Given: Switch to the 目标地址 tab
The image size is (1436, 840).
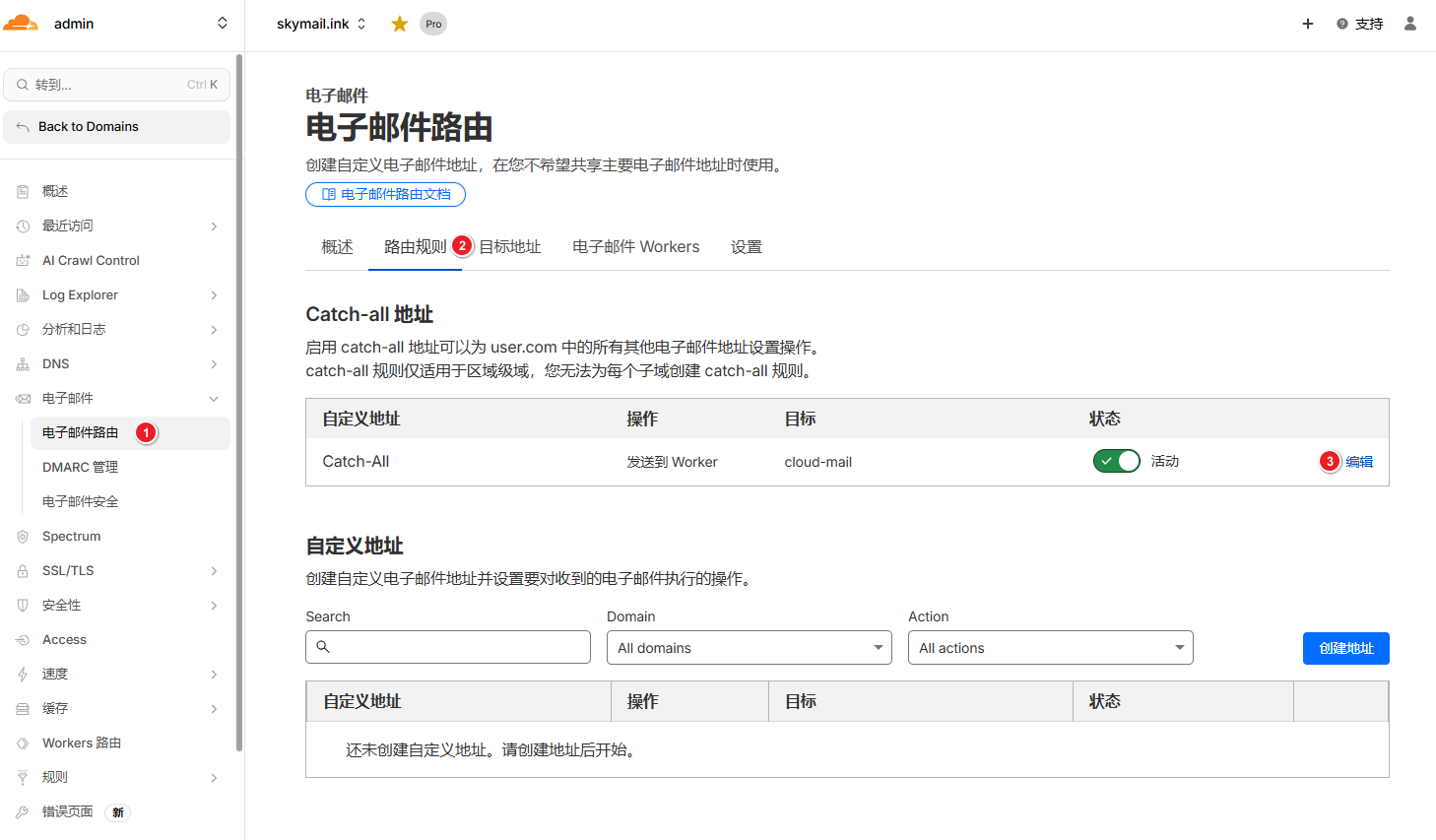Looking at the screenshot, I should pyautogui.click(x=509, y=247).
